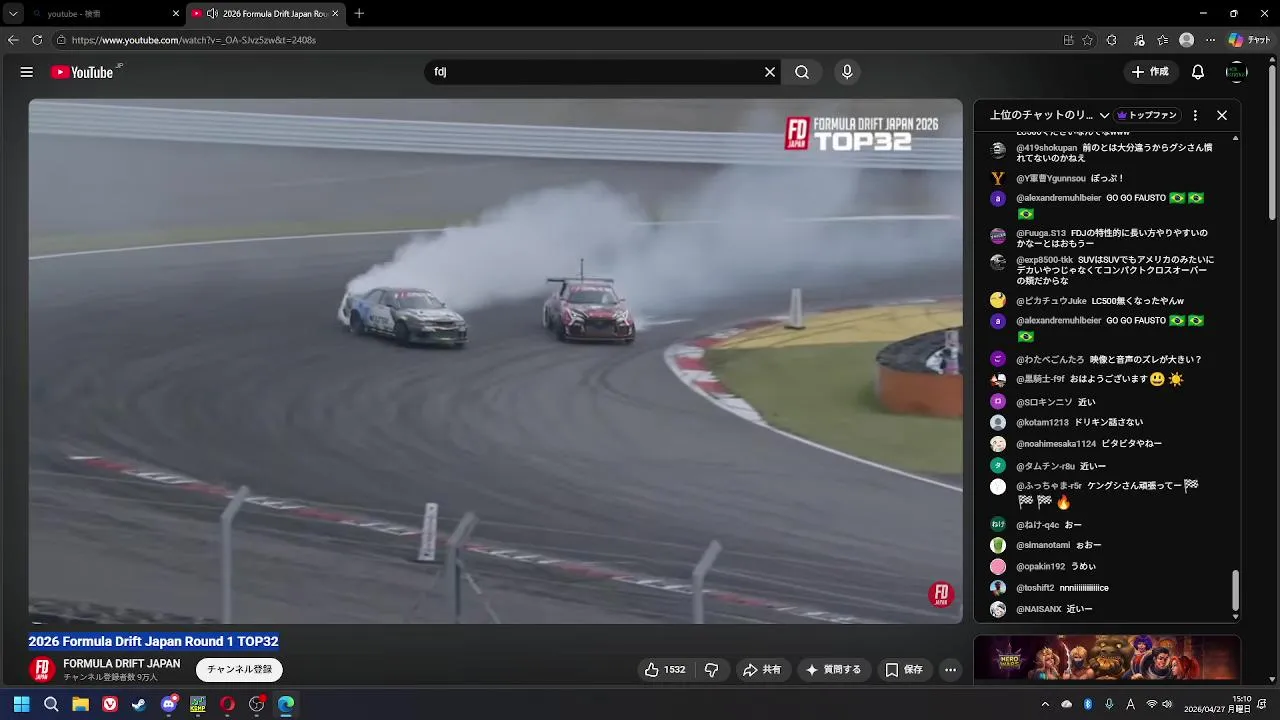This screenshot has height=720, width=1280.
Task: Open tab search dropdown at tab strip
Action: tap(13, 14)
